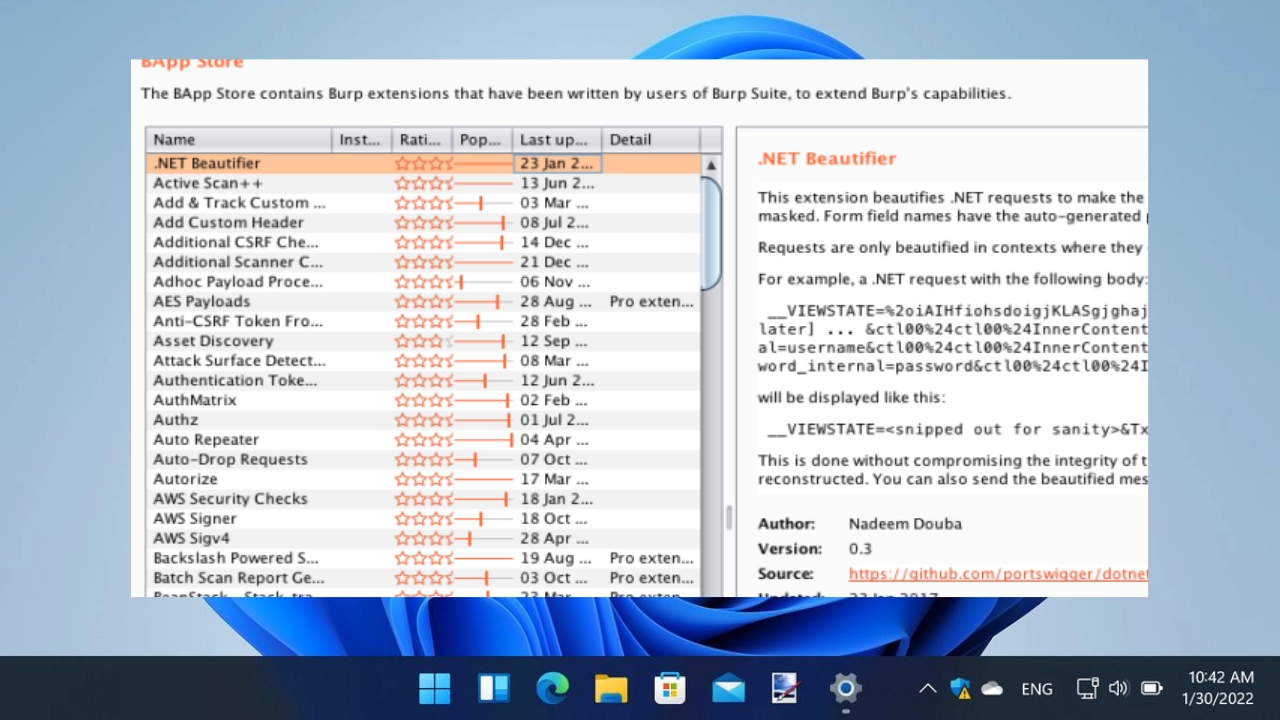Select the AuthMatrix extension

point(423,400)
